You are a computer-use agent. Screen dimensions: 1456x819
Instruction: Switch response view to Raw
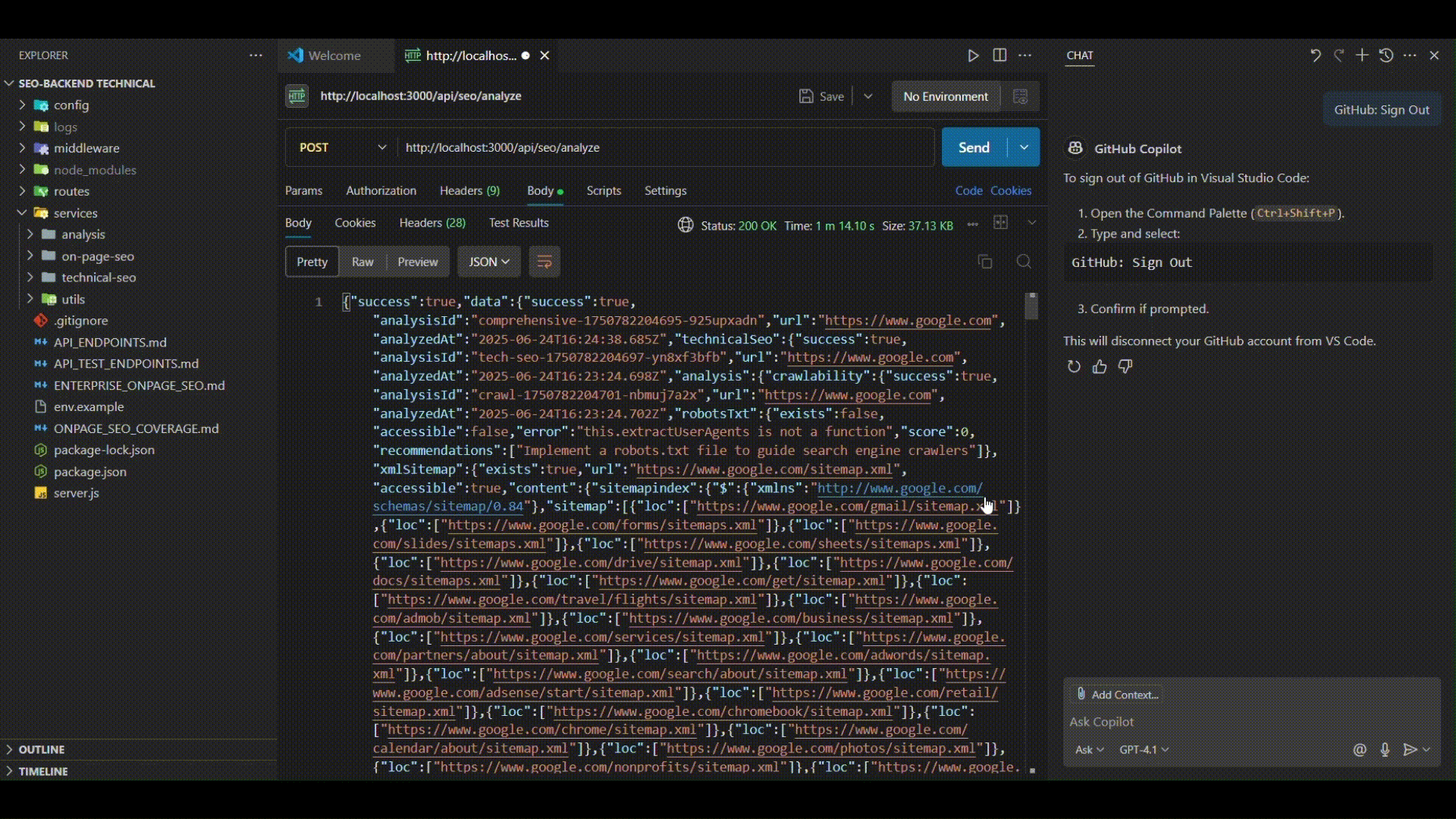(362, 262)
